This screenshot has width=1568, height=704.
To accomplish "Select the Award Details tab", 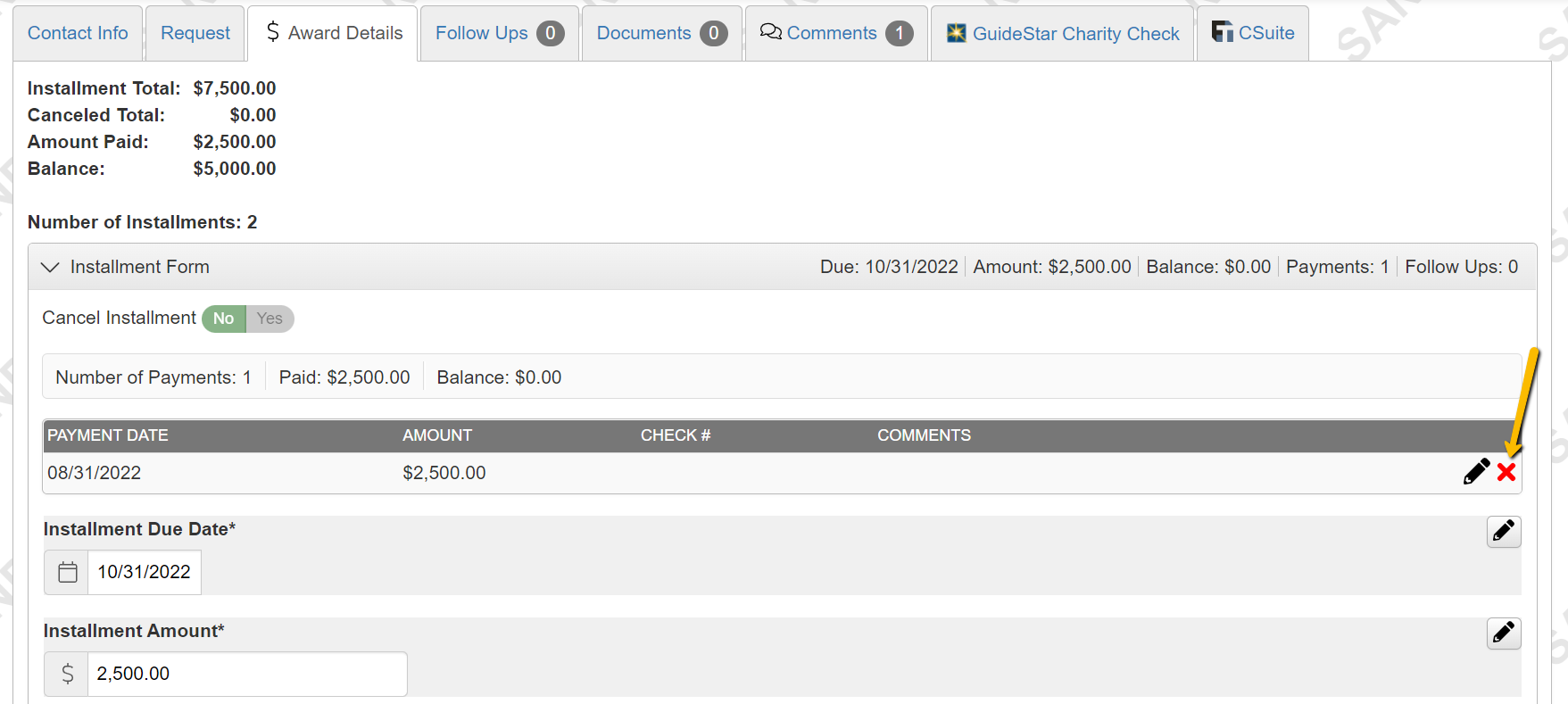I will click(333, 33).
